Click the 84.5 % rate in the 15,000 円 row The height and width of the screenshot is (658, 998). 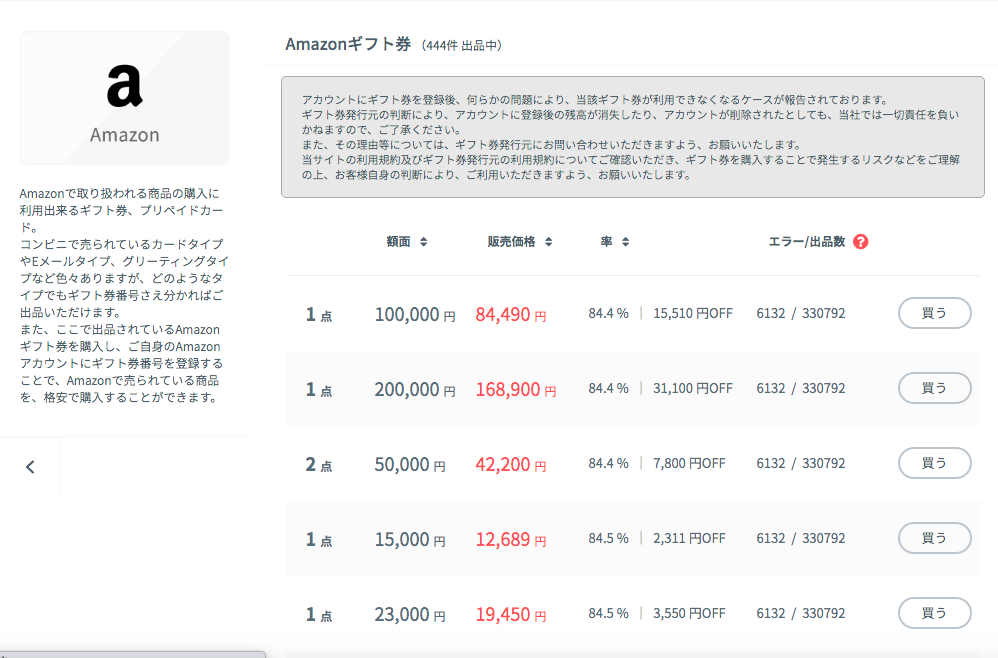coord(608,539)
